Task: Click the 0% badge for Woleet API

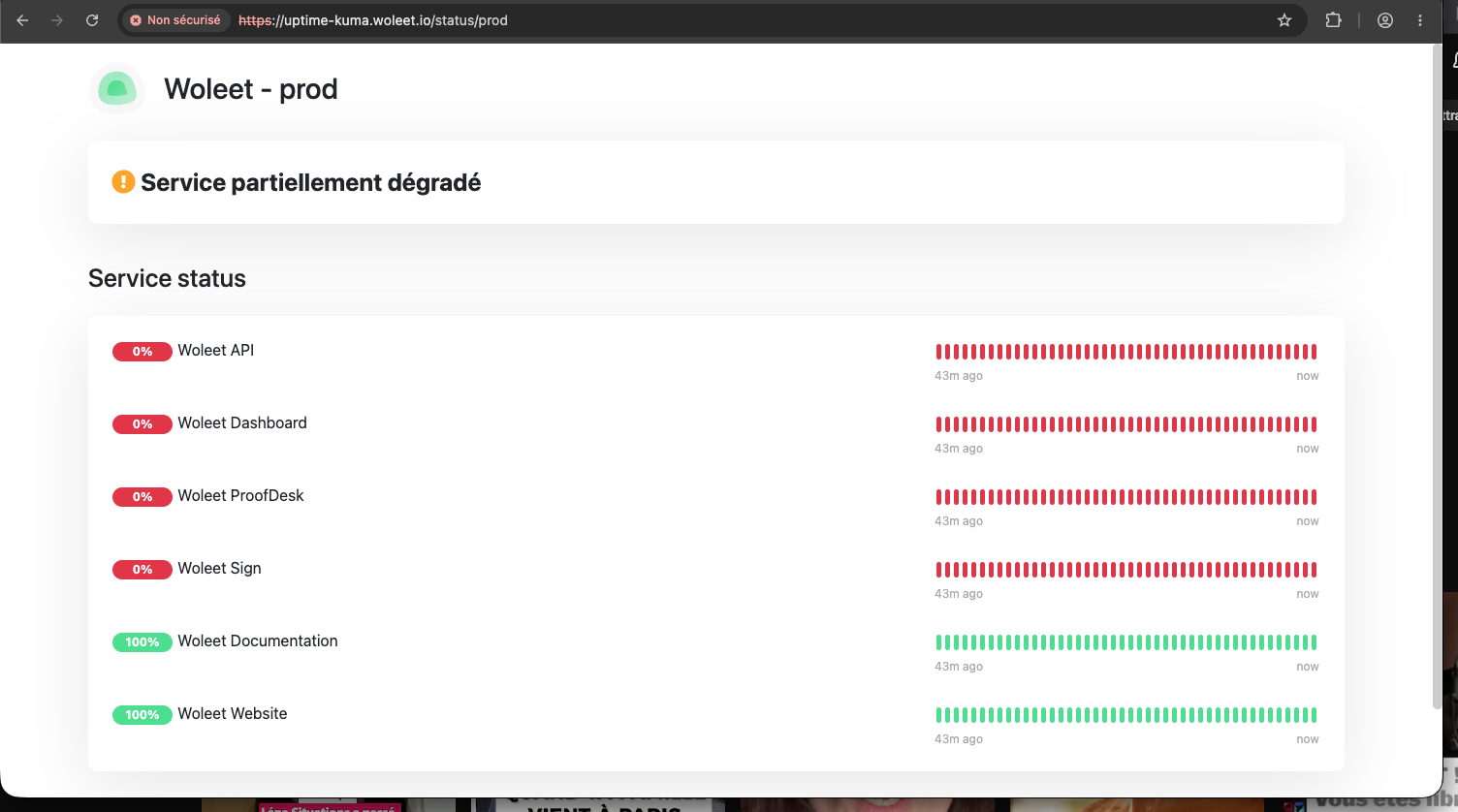Action: pos(143,352)
